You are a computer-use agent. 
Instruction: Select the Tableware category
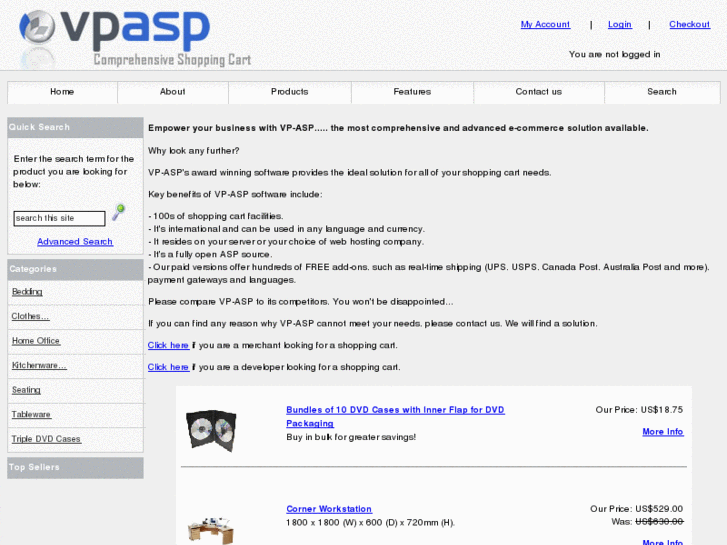pos(32,415)
